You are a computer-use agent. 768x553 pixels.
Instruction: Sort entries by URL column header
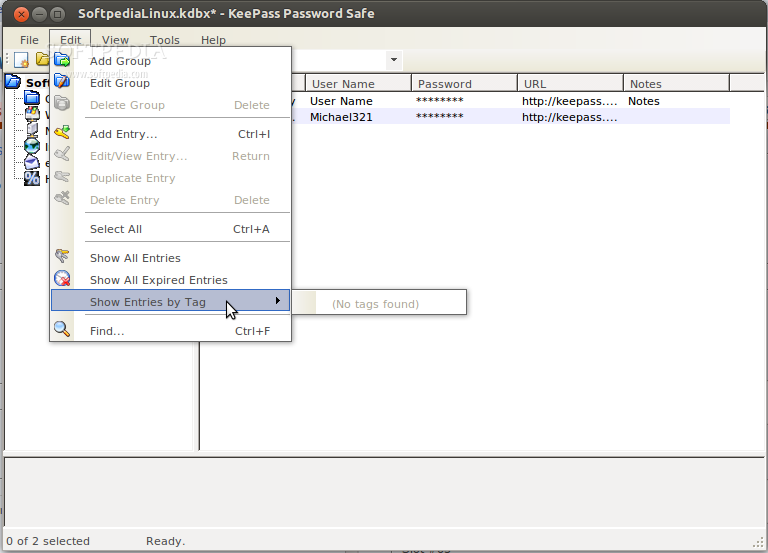(571, 84)
